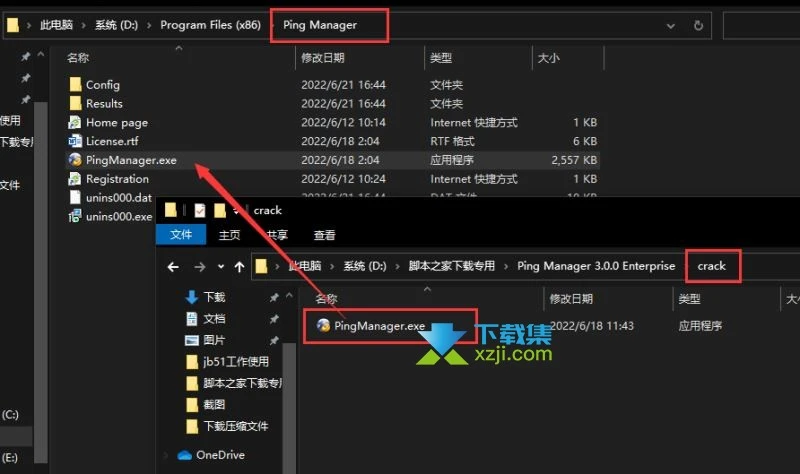Image resolution: width=800 pixels, height=474 pixels.
Task: Click the new folder icon in crack title bar
Action: click(220, 210)
